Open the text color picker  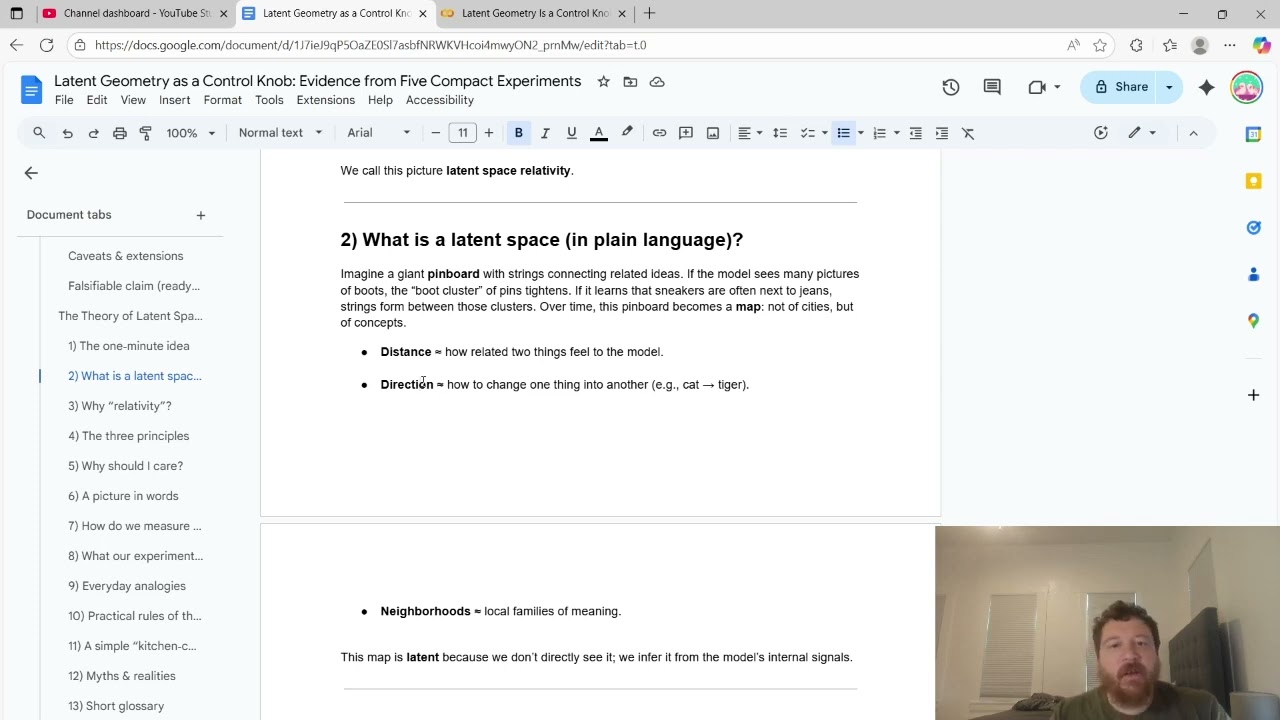coord(598,133)
